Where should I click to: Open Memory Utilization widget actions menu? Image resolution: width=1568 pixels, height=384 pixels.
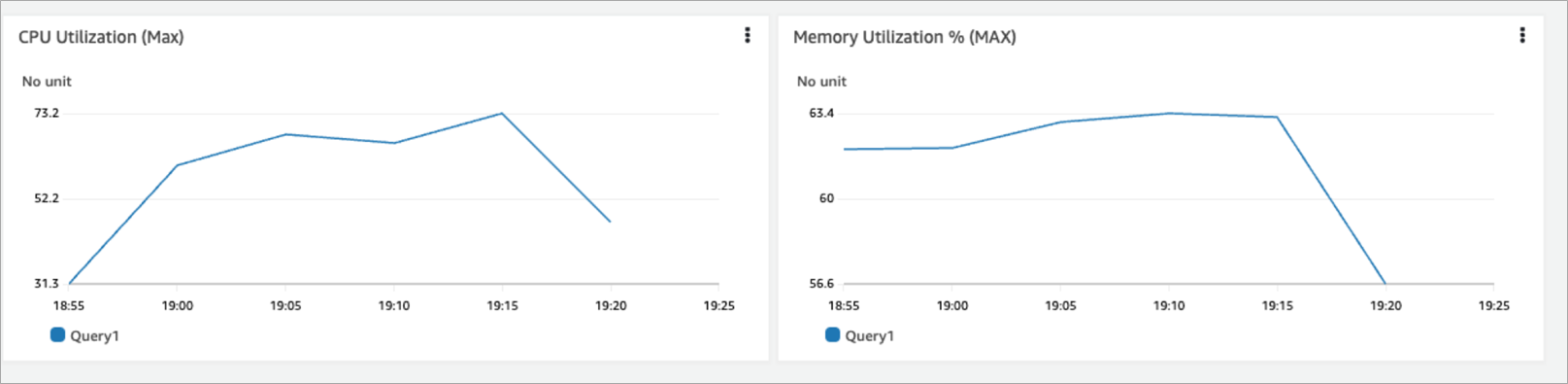pyautogui.click(x=1521, y=35)
